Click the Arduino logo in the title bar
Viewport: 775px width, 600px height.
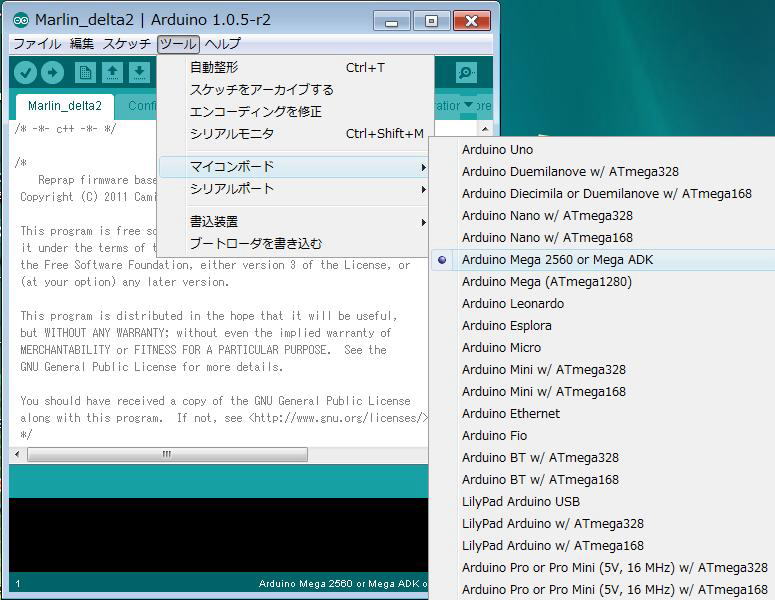coord(21,20)
